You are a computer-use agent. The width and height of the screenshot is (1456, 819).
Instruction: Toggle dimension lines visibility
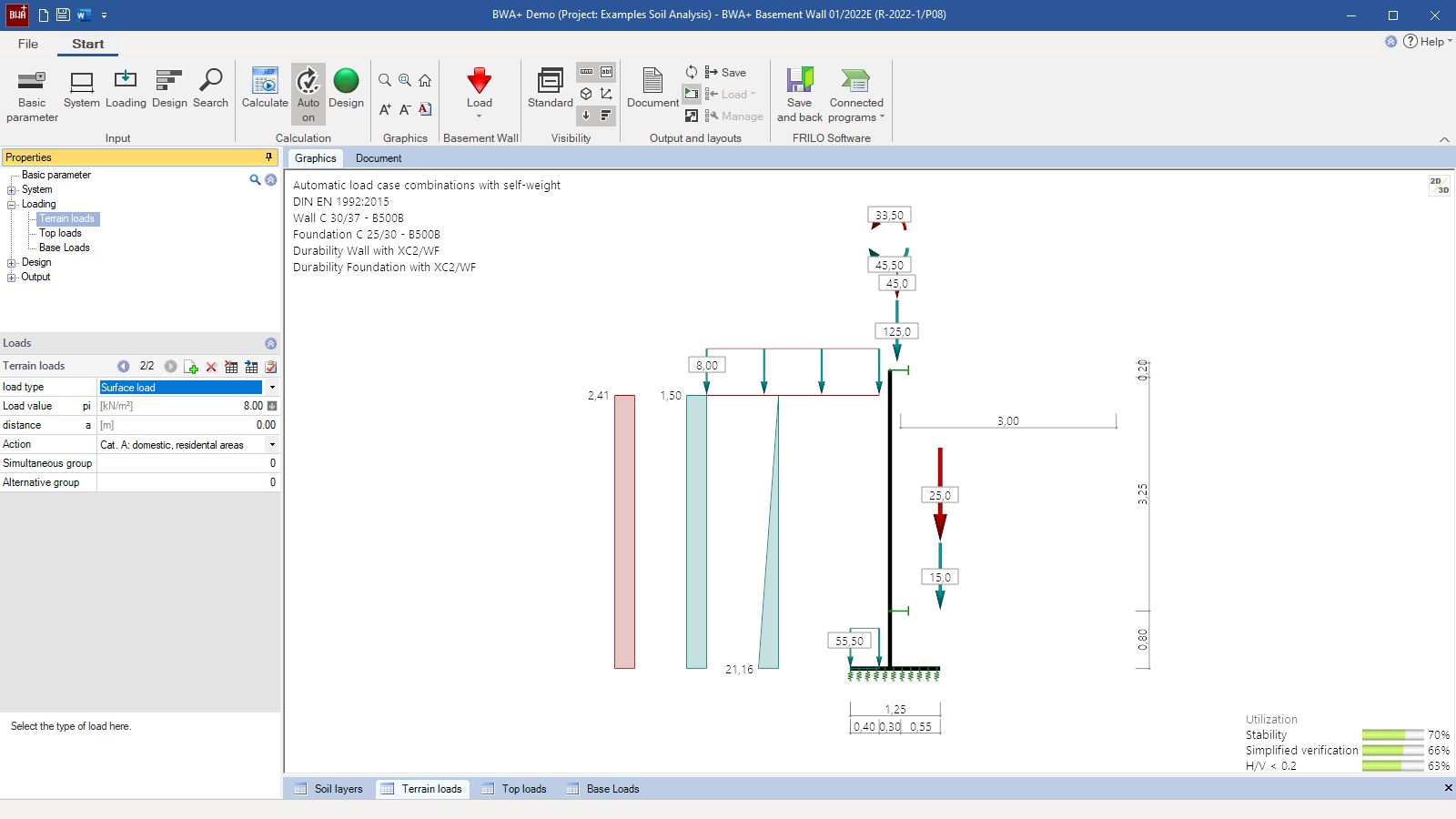586,72
